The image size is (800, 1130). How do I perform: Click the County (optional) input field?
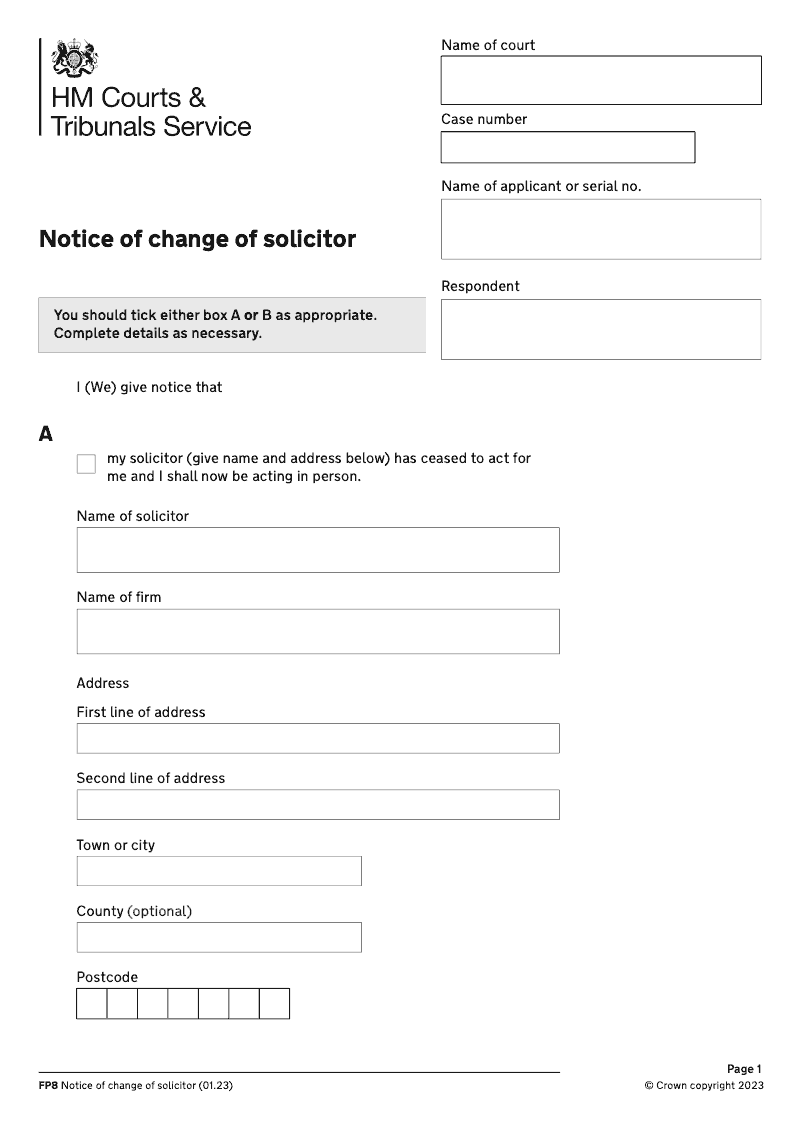tap(218, 937)
